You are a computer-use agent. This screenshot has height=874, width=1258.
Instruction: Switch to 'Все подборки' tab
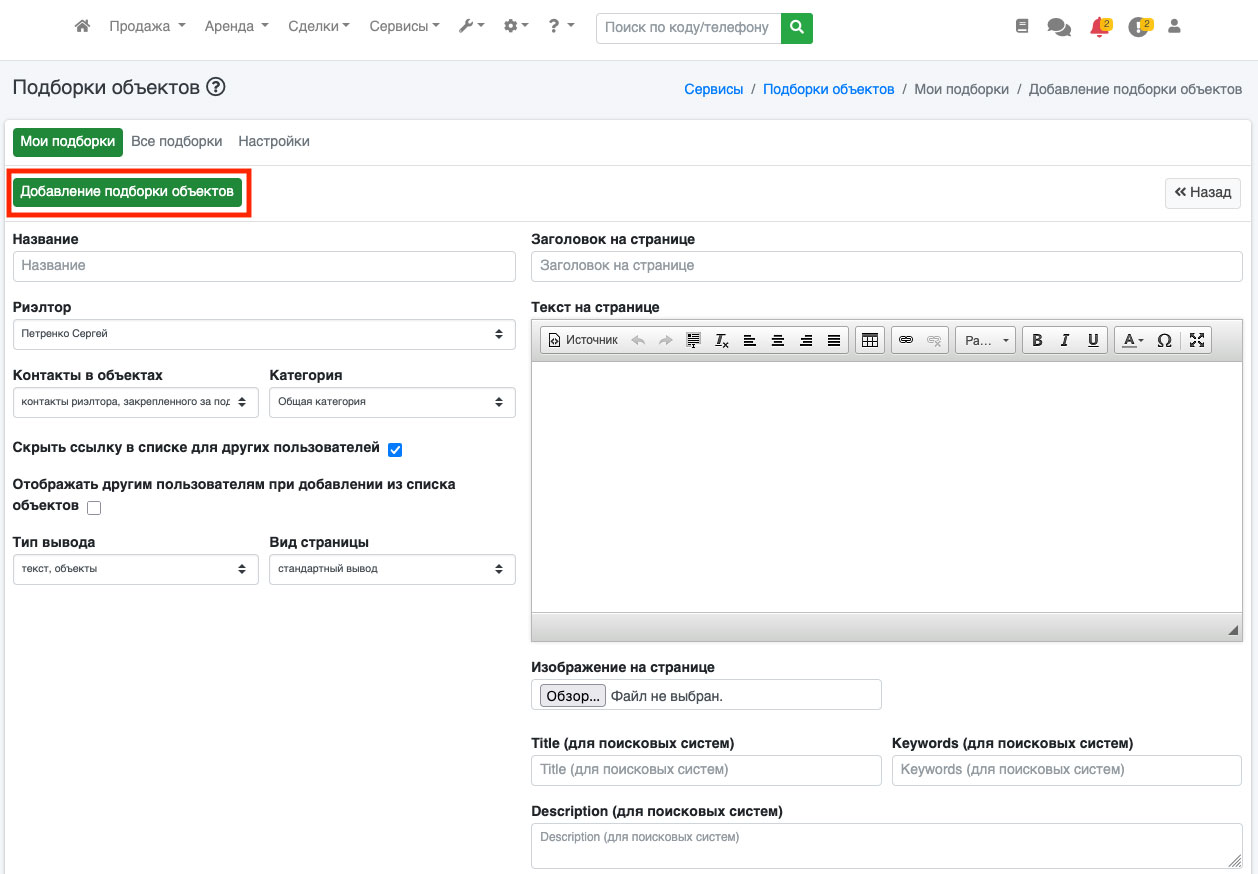177,142
